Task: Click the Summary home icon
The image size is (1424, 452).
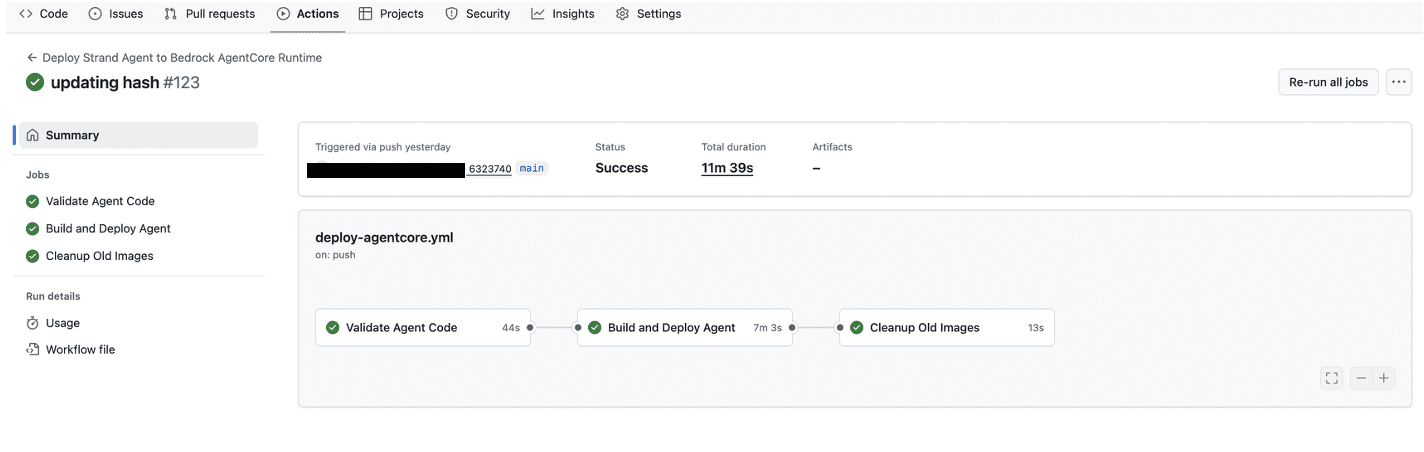Action: [x=33, y=135]
